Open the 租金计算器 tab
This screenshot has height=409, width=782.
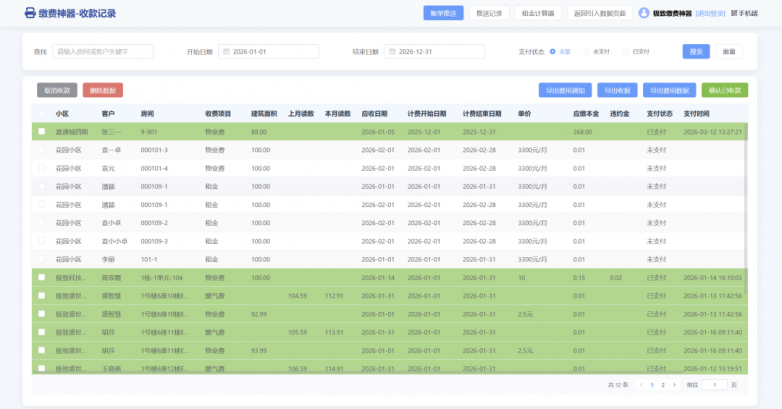pyautogui.click(x=539, y=13)
